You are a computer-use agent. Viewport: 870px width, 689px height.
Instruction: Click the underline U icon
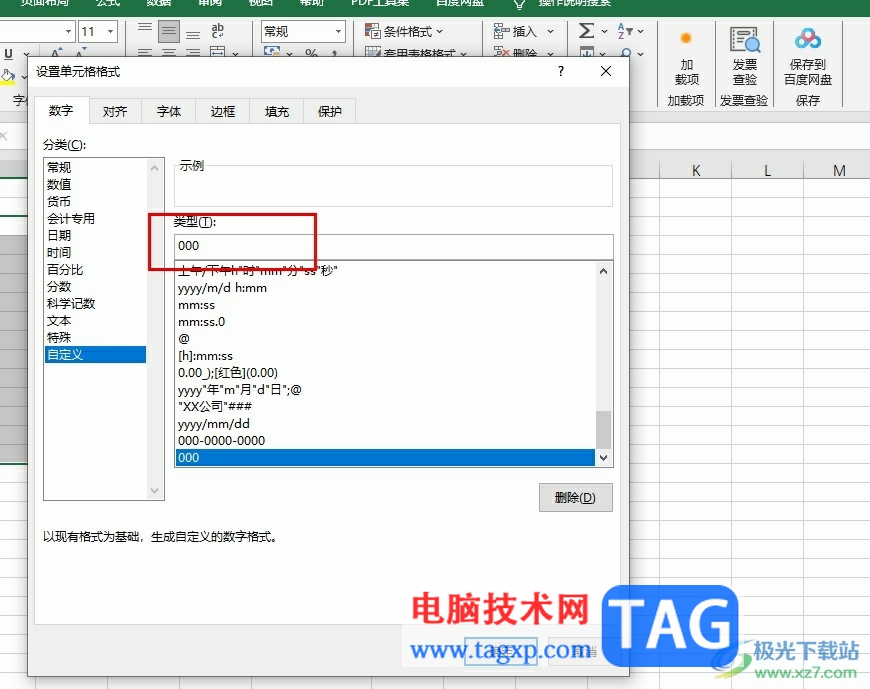click(x=8, y=54)
